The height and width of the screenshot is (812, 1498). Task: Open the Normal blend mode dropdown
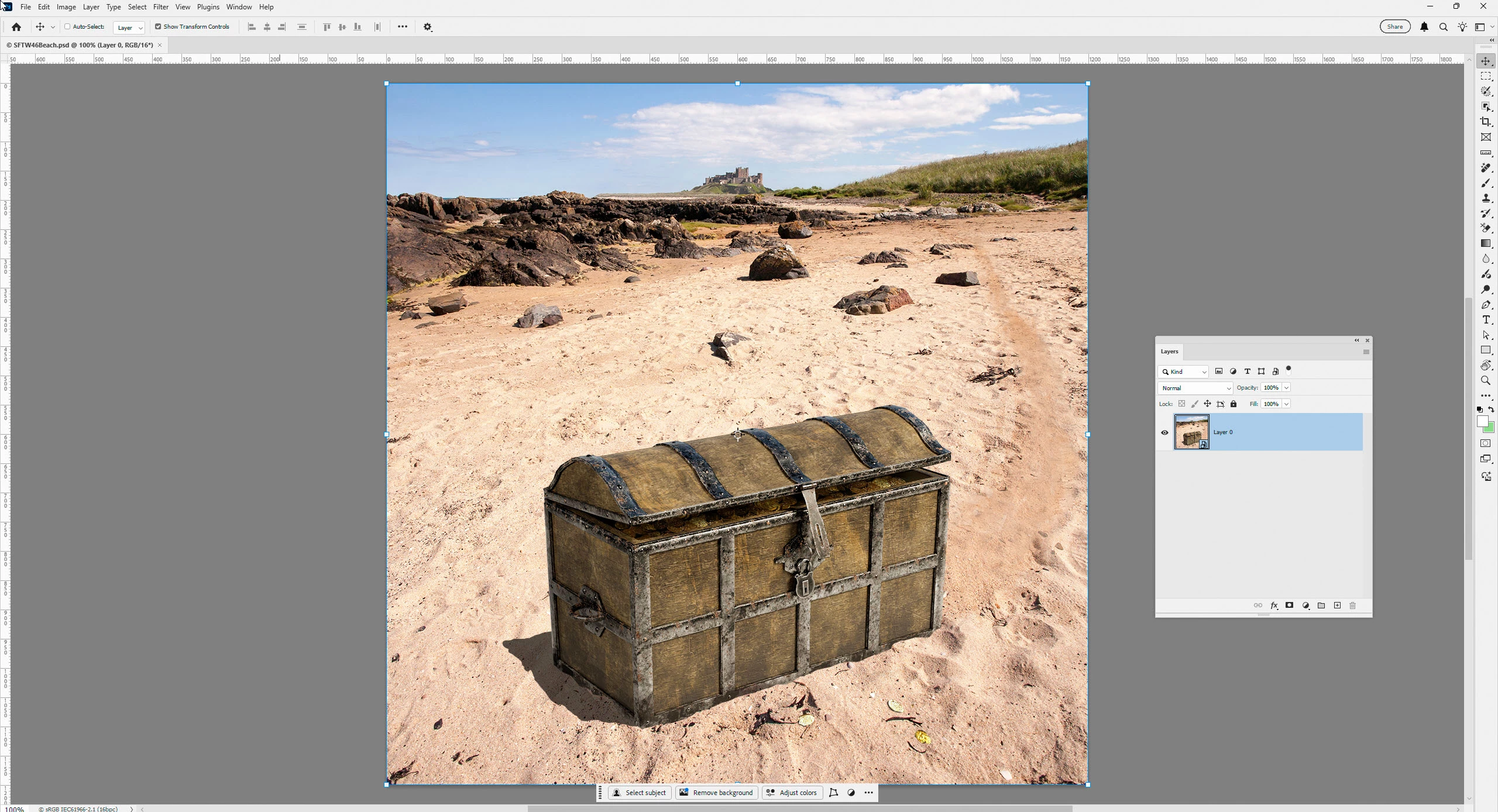pos(1195,388)
